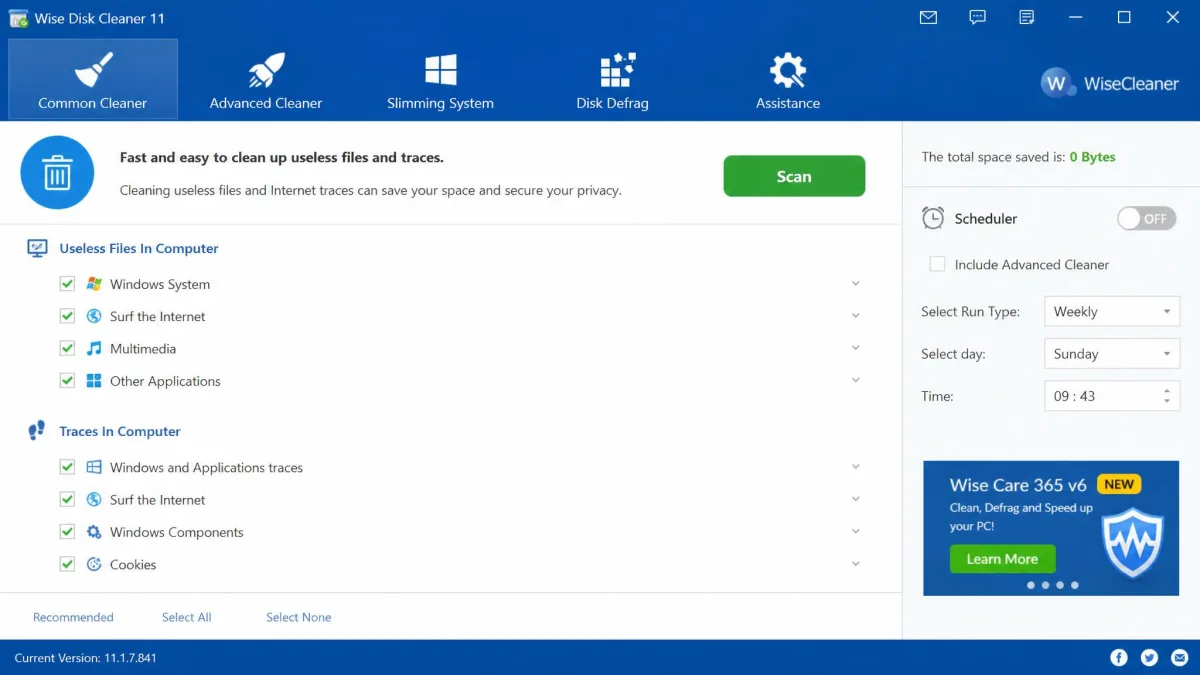Click the Assistance gear icon
The height and width of the screenshot is (675, 1200).
788,70
